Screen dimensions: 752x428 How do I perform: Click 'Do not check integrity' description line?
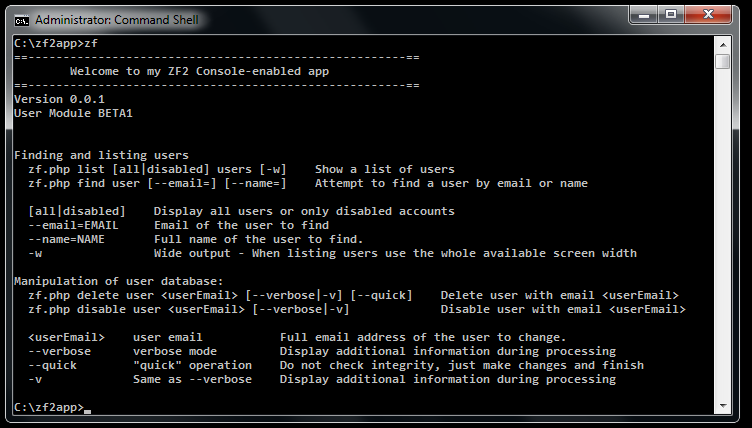click(462, 366)
